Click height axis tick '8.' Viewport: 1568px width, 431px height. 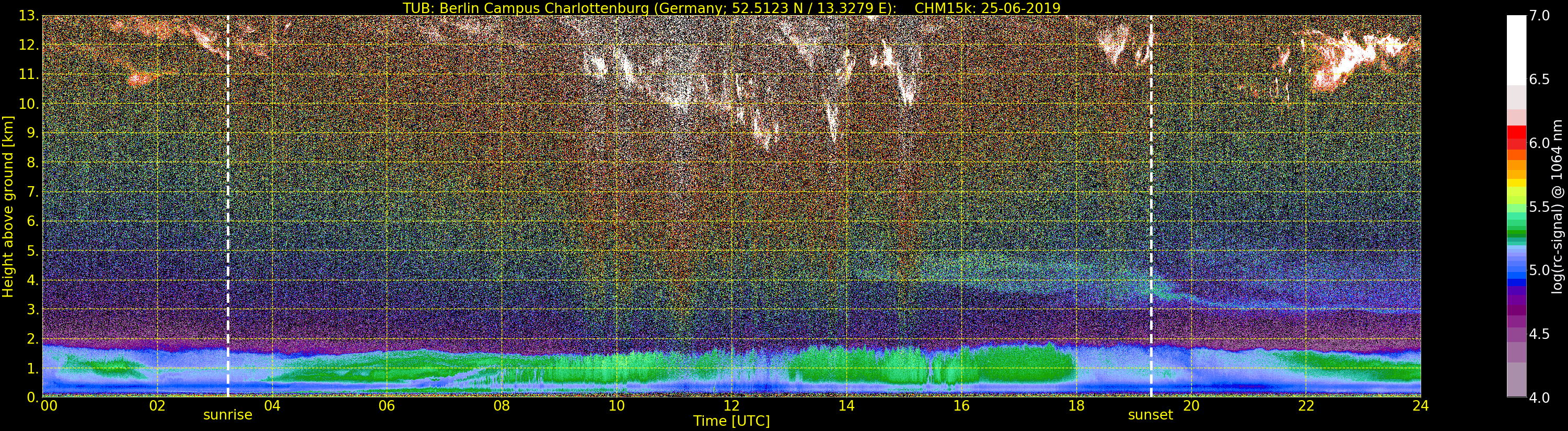[33, 162]
